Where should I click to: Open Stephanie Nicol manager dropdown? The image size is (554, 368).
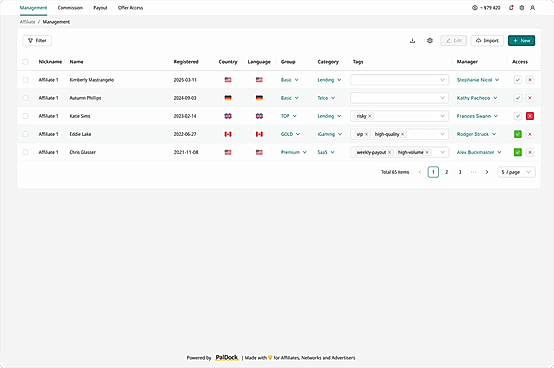(x=478, y=80)
